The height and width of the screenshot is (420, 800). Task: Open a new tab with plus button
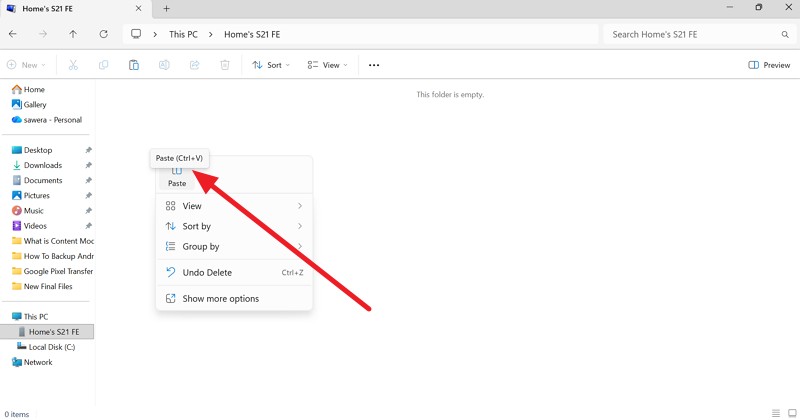click(167, 8)
